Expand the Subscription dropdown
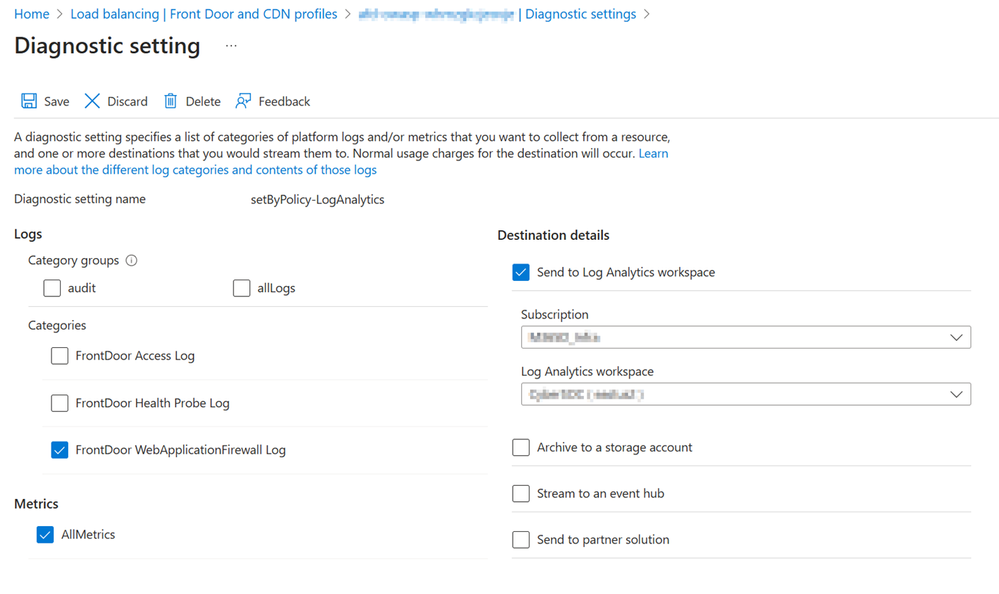Screen dimensions: 999x594 click(745, 338)
